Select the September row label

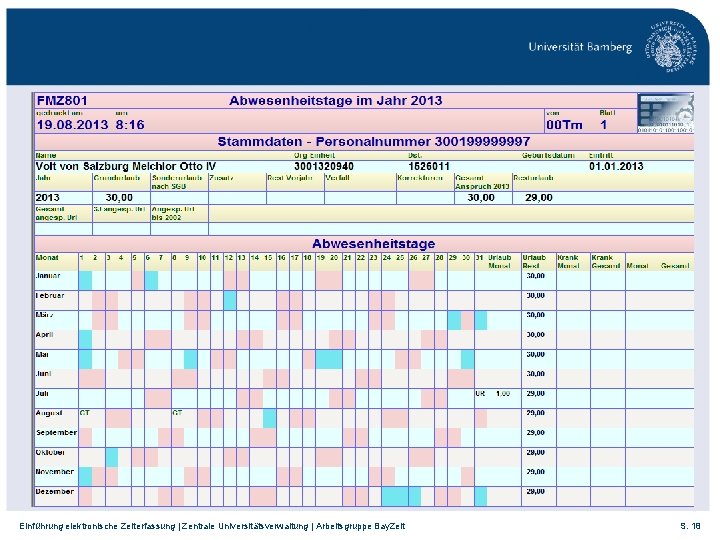[x=56, y=433]
